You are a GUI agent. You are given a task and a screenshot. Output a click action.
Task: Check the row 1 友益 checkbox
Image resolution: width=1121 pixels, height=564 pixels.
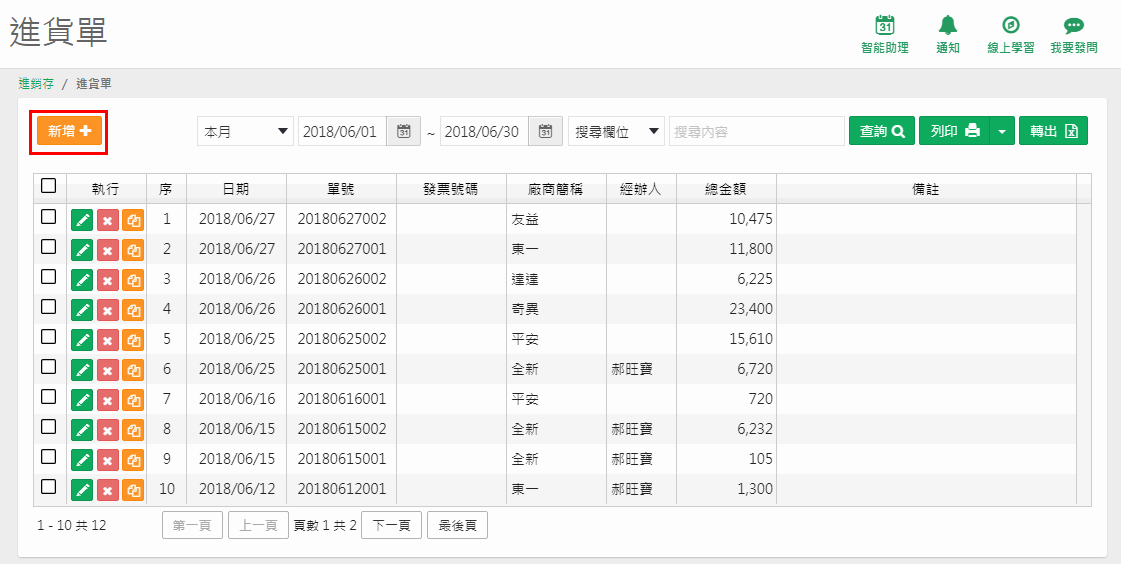click(x=49, y=217)
